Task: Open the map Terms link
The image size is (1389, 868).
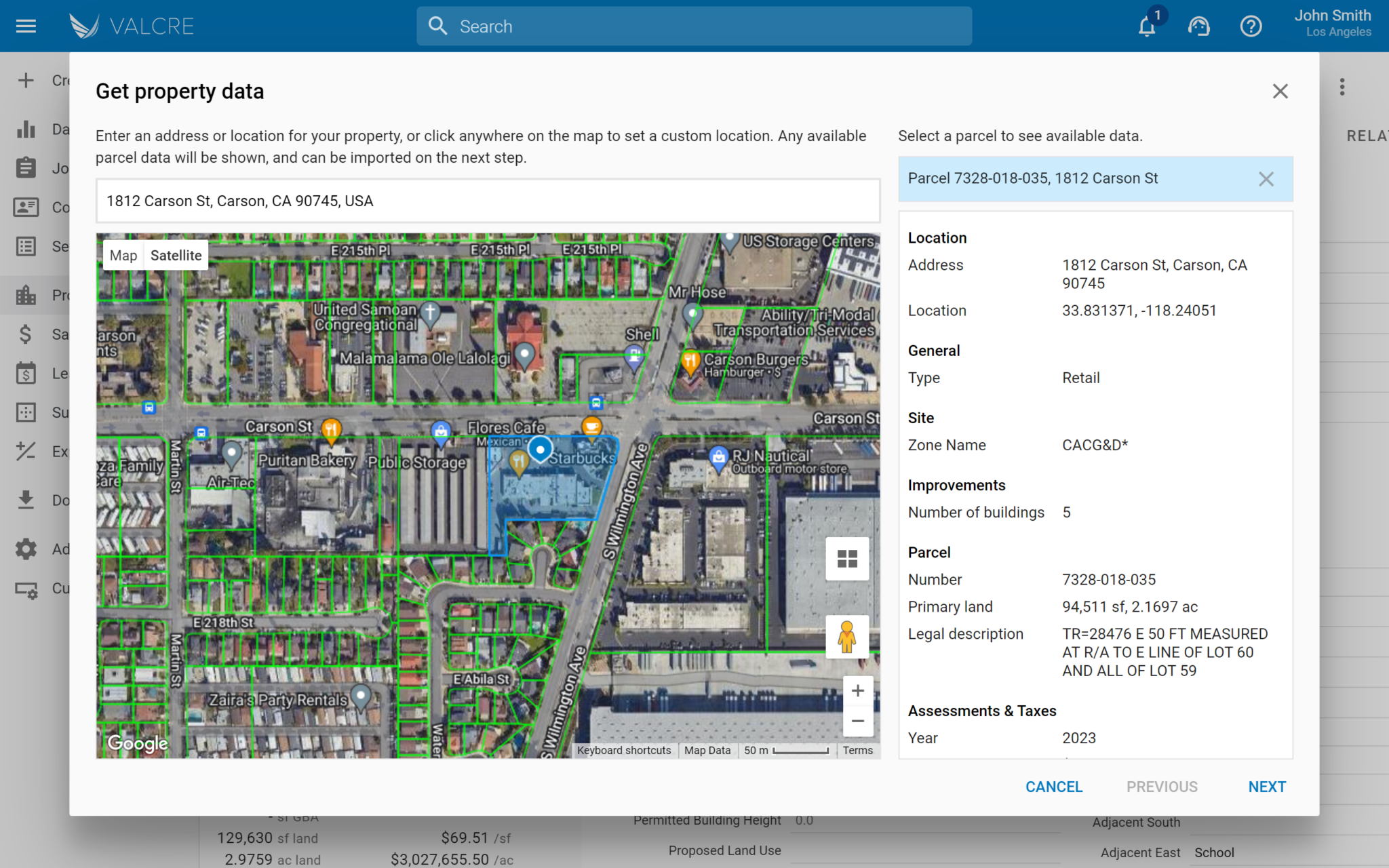Action: pyautogui.click(x=857, y=750)
